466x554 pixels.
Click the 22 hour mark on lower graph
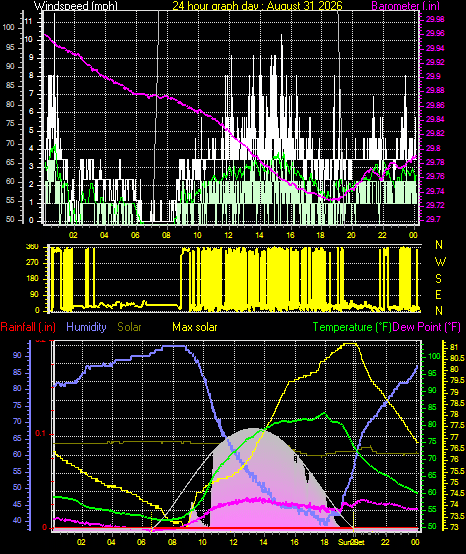point(386,542)
